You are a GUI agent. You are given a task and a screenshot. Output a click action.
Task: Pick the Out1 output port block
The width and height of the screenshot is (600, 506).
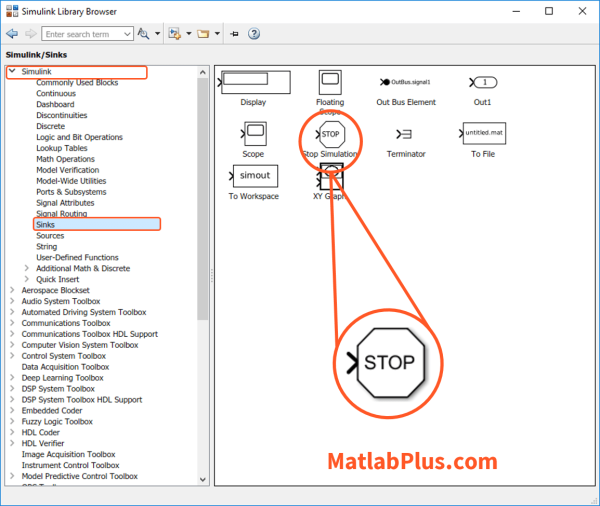[483, 82]
